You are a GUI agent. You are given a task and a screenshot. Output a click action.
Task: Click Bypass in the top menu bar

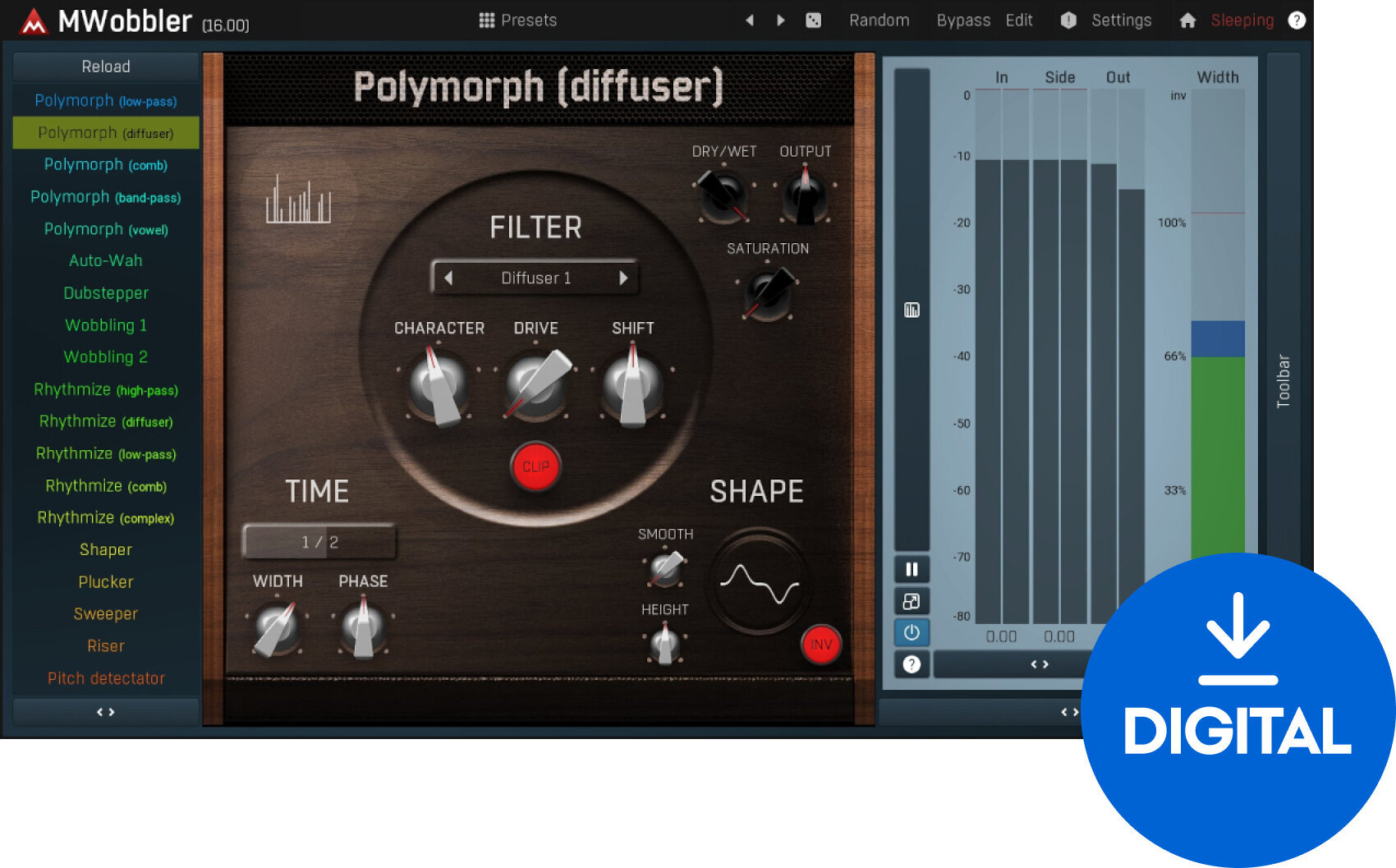[x=963, y=20]
